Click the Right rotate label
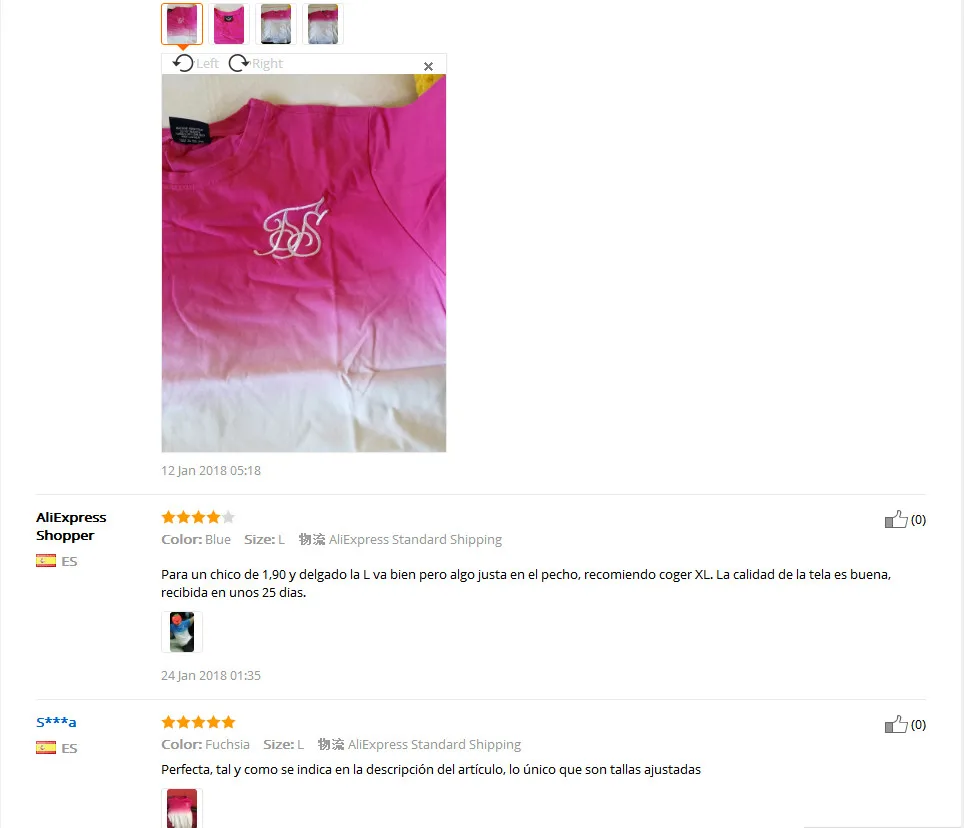Image resolution: width=964 pixels, height=828 pixels. pos(267,63)
